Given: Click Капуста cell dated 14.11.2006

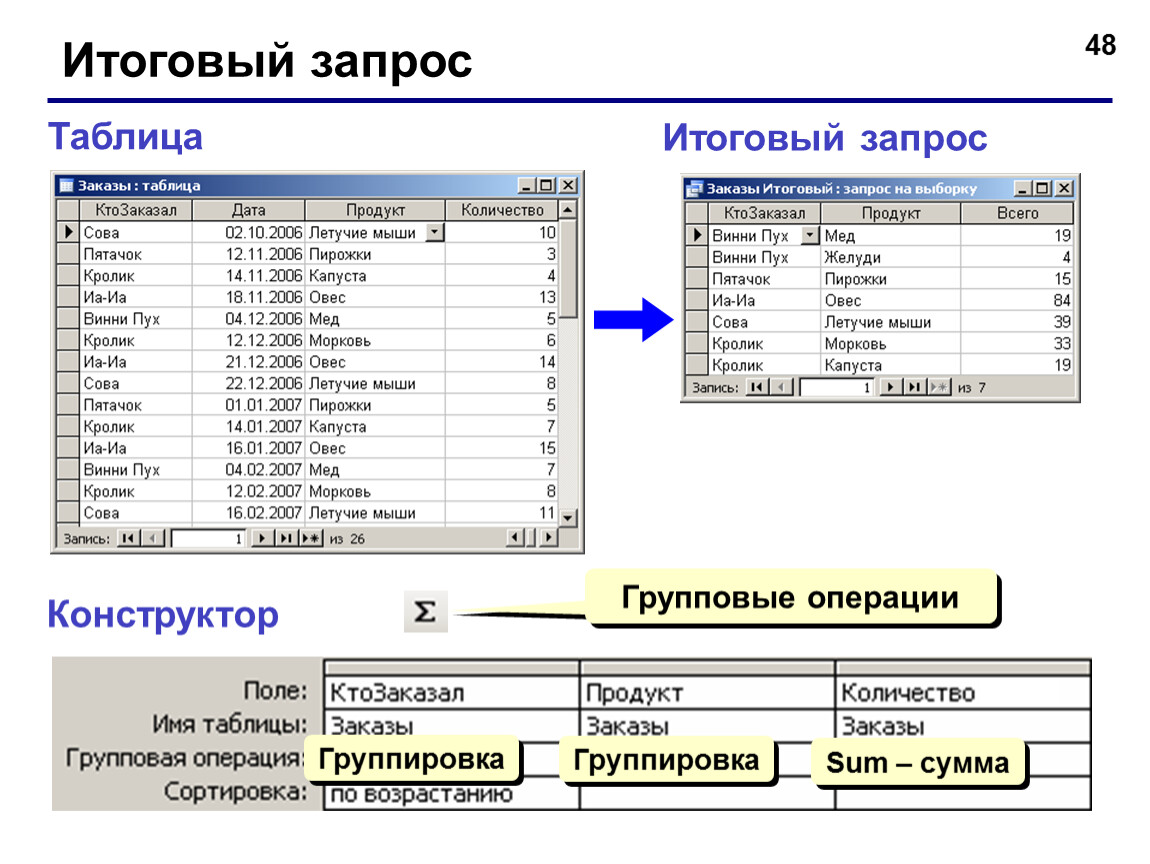Looking at the screenshot, I should coord(375,276).
